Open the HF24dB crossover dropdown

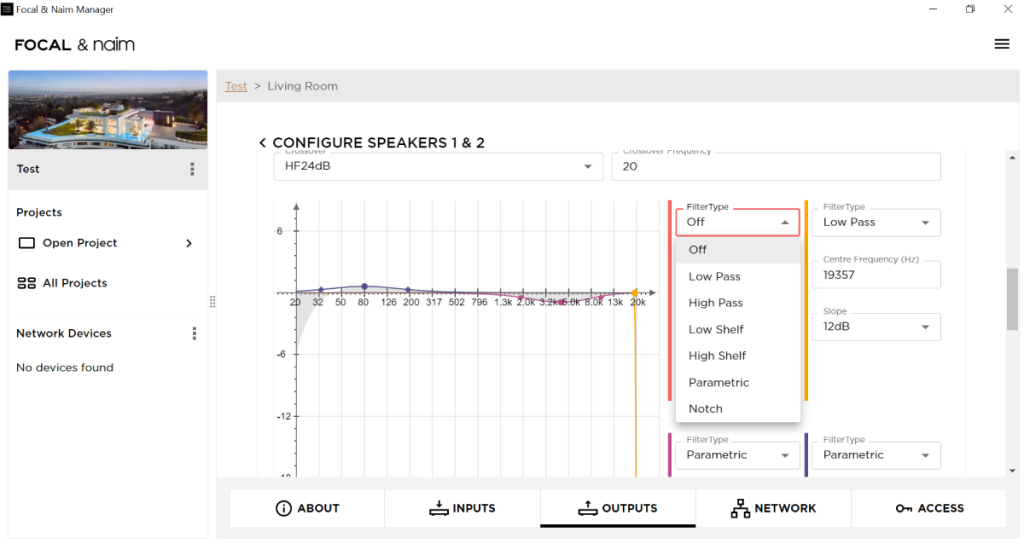[438, 167]
